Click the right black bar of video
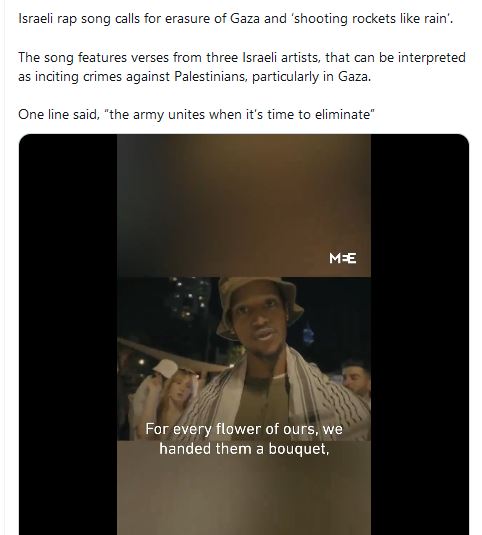 click(x=420, y=334)
